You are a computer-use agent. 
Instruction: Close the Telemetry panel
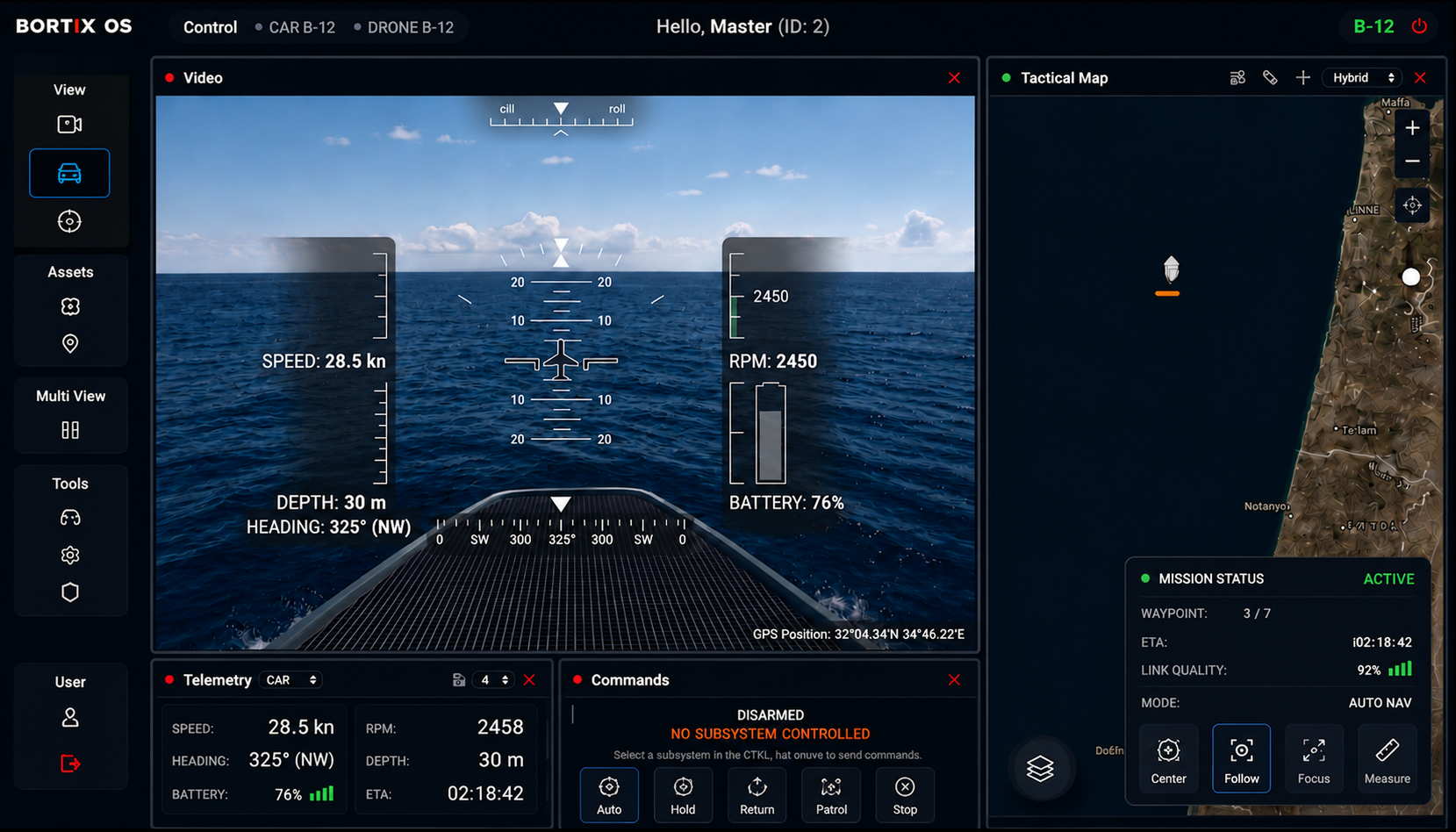(529, 680)
